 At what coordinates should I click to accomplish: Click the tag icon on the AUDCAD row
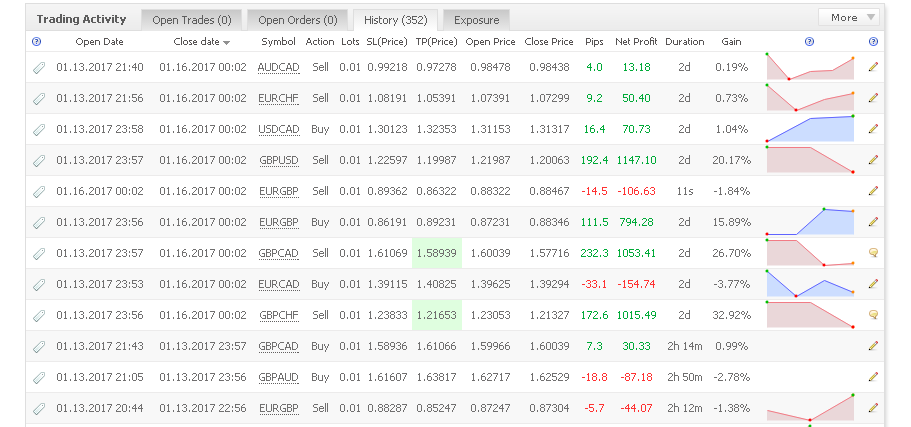39,67
